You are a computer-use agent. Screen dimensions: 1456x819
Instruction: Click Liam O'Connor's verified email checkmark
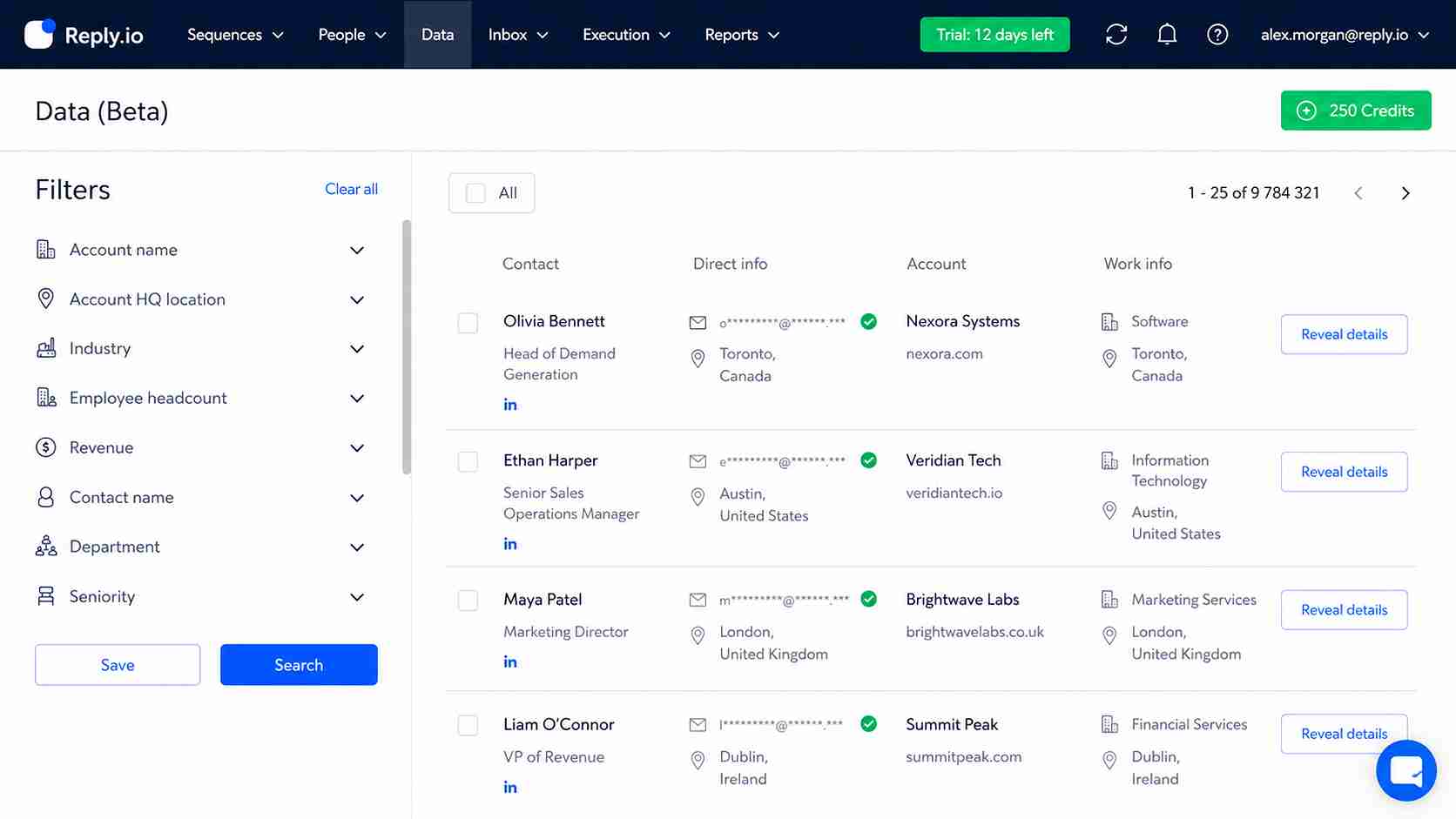coord(868,724)
